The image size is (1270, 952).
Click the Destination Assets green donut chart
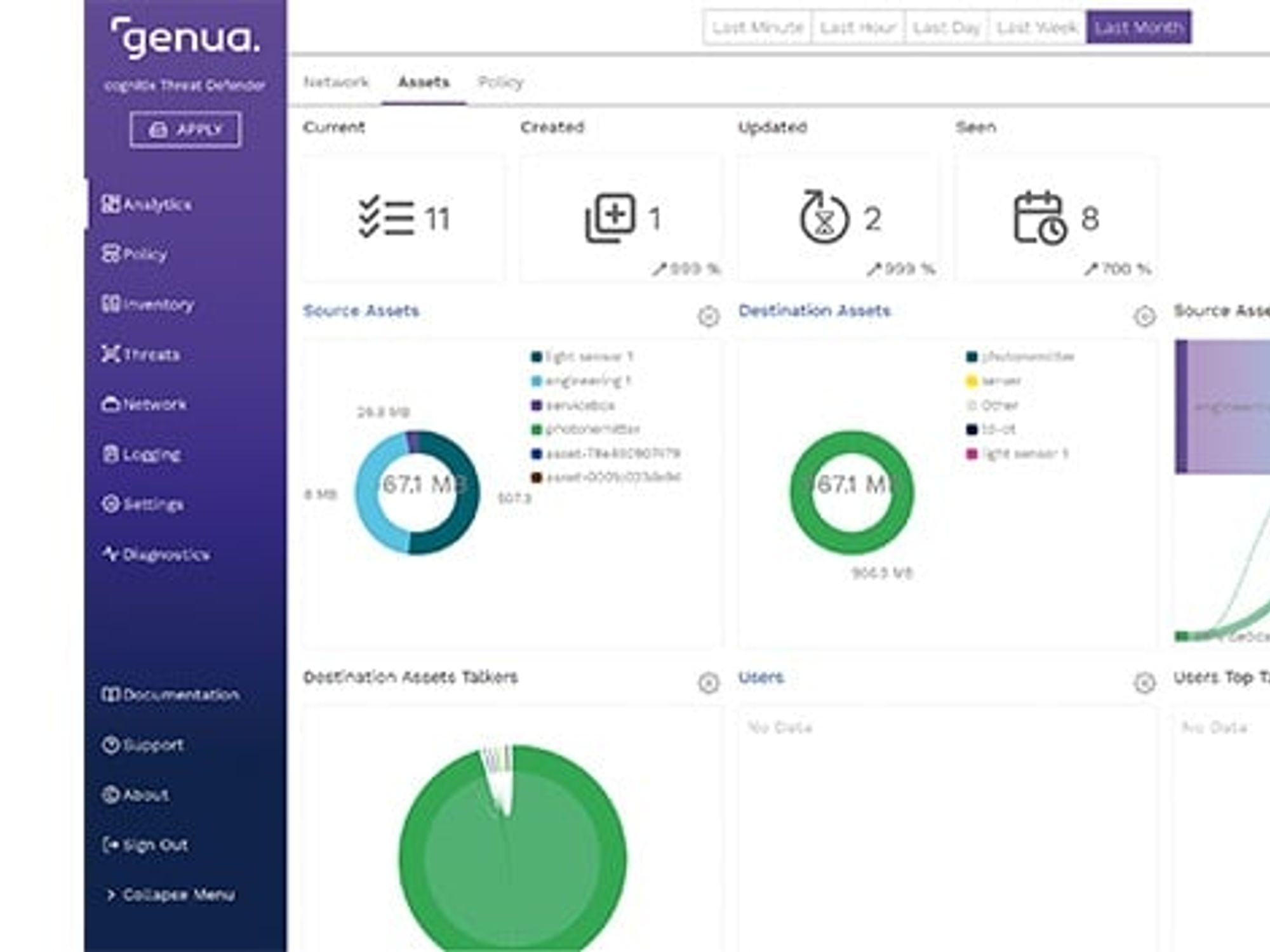(x=852, y=493)
